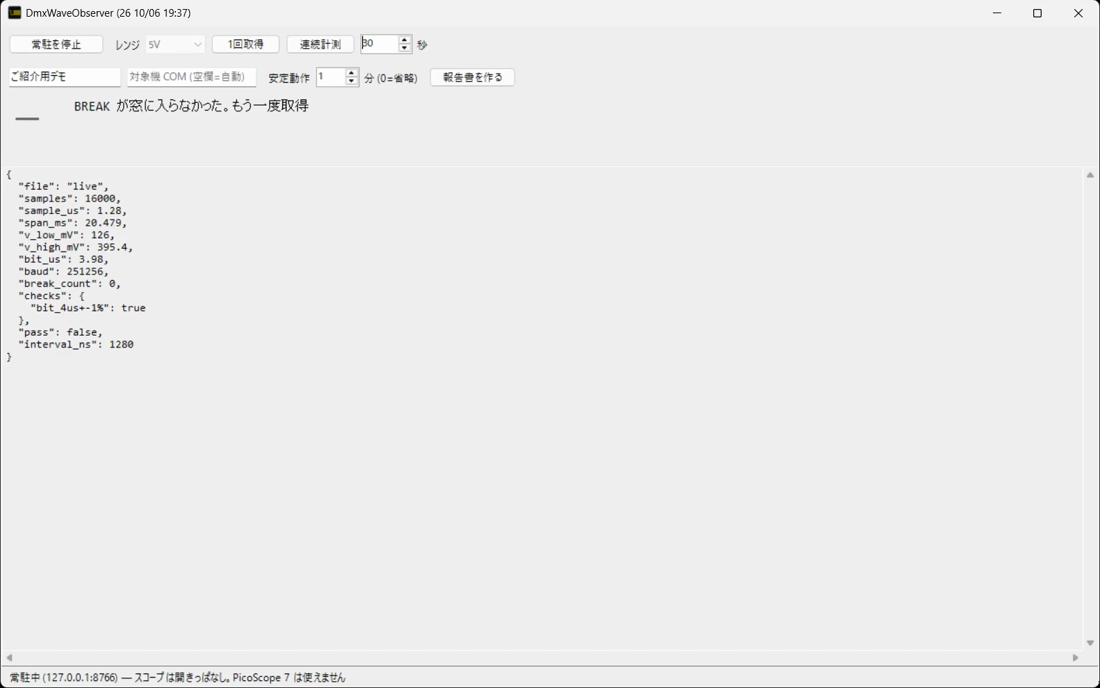Viewport: 1100px width, 688px height.
Task: Click the "v_low_mV": 126 line
Action: pos(67,235)
